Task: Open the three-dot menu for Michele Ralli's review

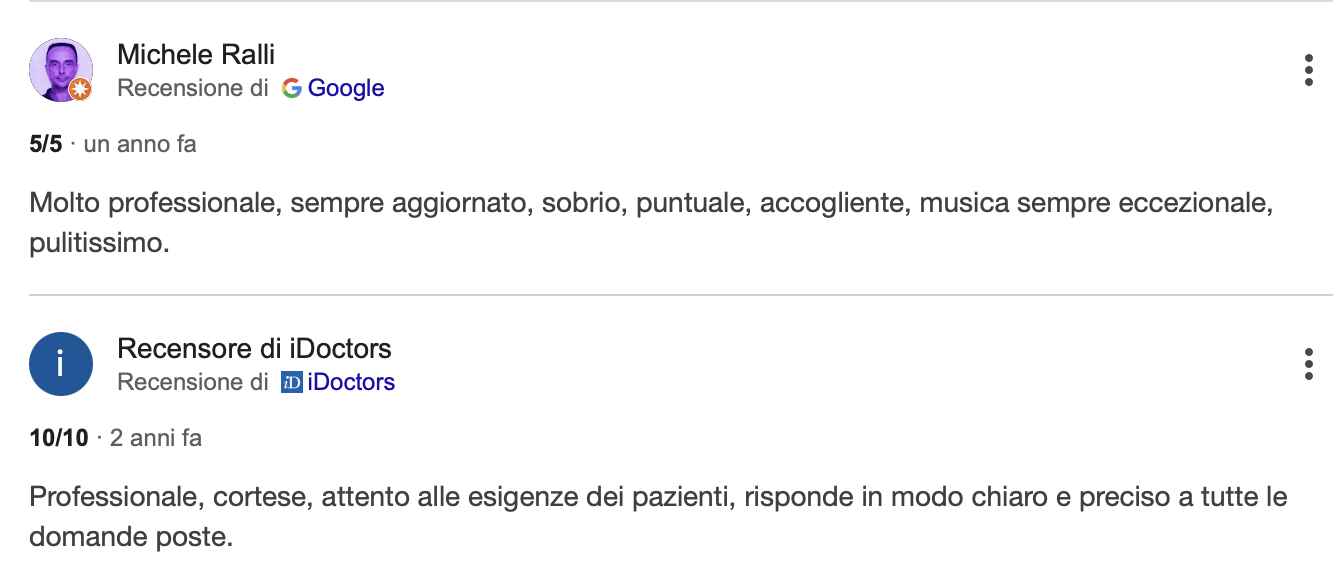Action: (1308, 71)
